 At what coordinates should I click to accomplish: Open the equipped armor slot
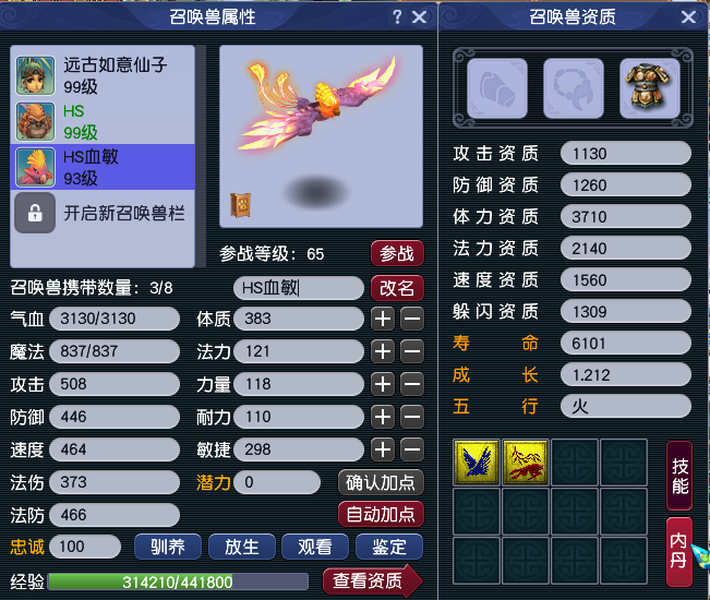pos(649,89)
